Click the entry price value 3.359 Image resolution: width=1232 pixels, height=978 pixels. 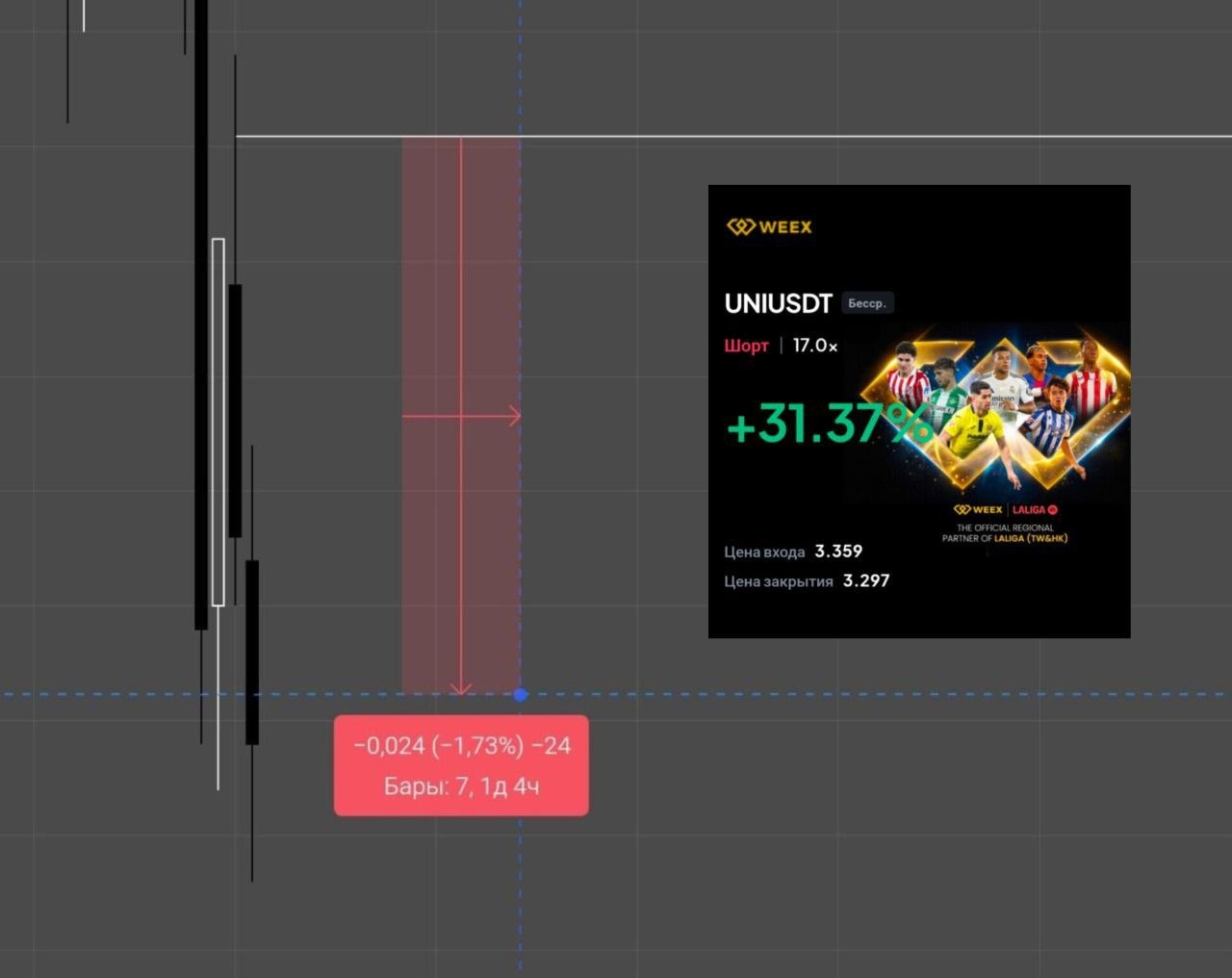pos(838,552)
